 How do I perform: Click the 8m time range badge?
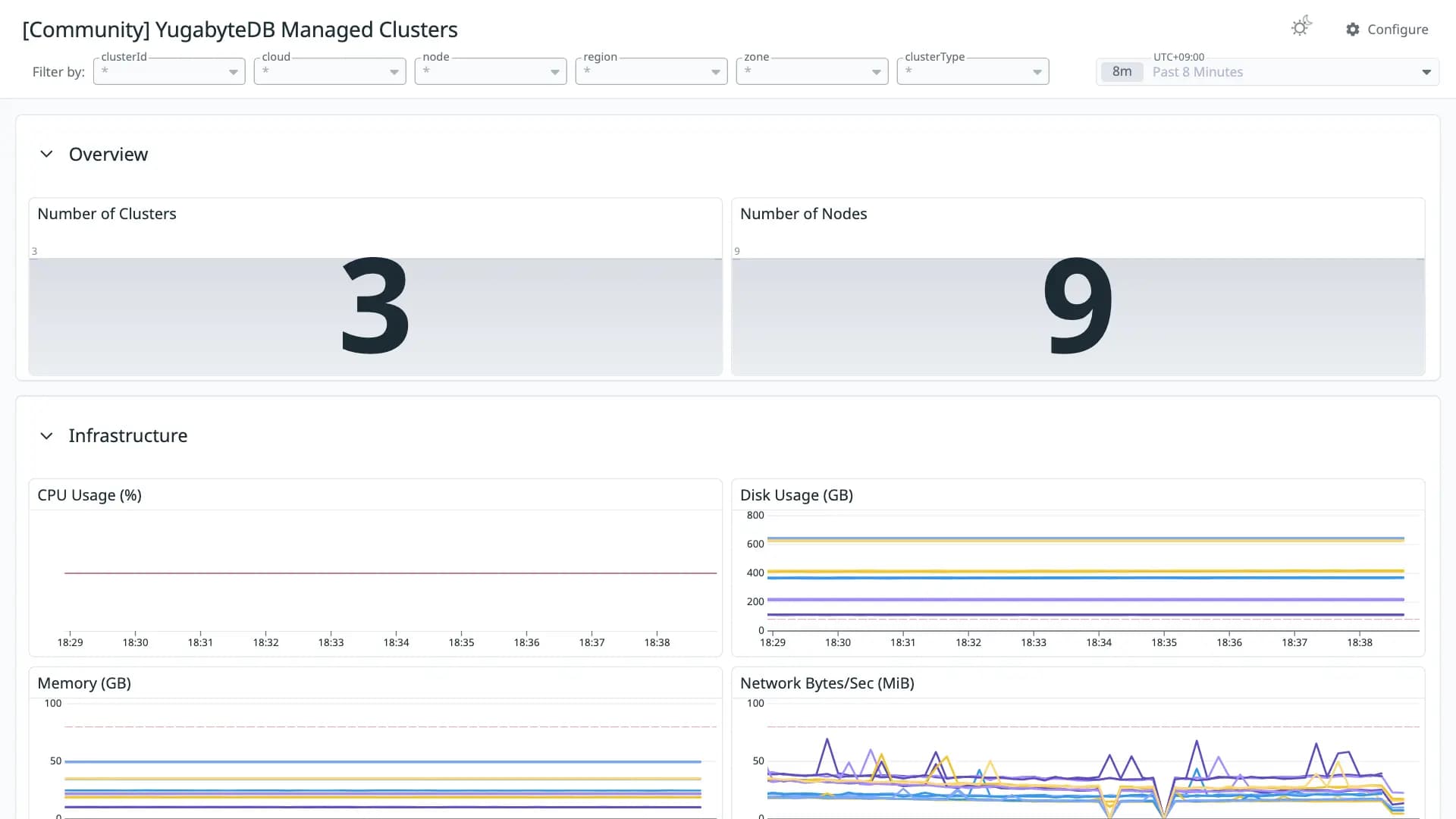pyautogui.click(x=1122, y=72)
